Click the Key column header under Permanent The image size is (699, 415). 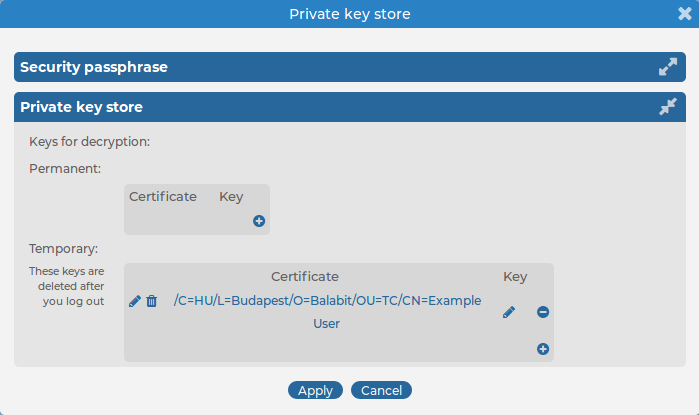(231, 197)
